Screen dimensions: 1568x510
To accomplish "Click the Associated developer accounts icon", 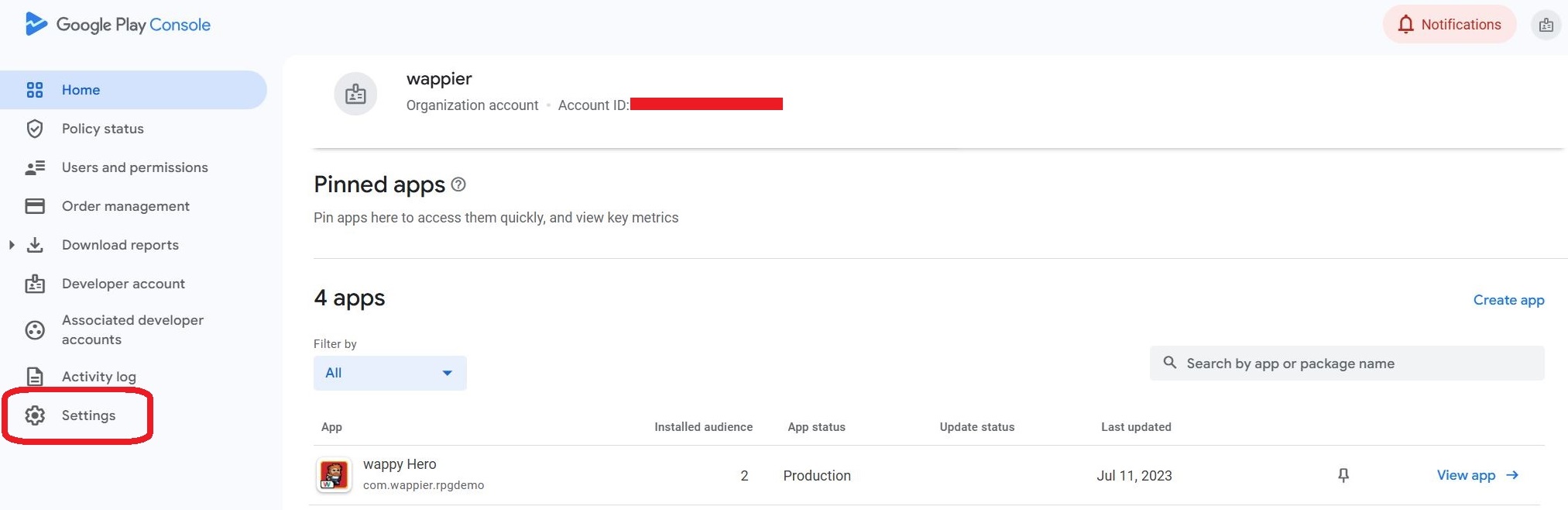I will [35, 330].
